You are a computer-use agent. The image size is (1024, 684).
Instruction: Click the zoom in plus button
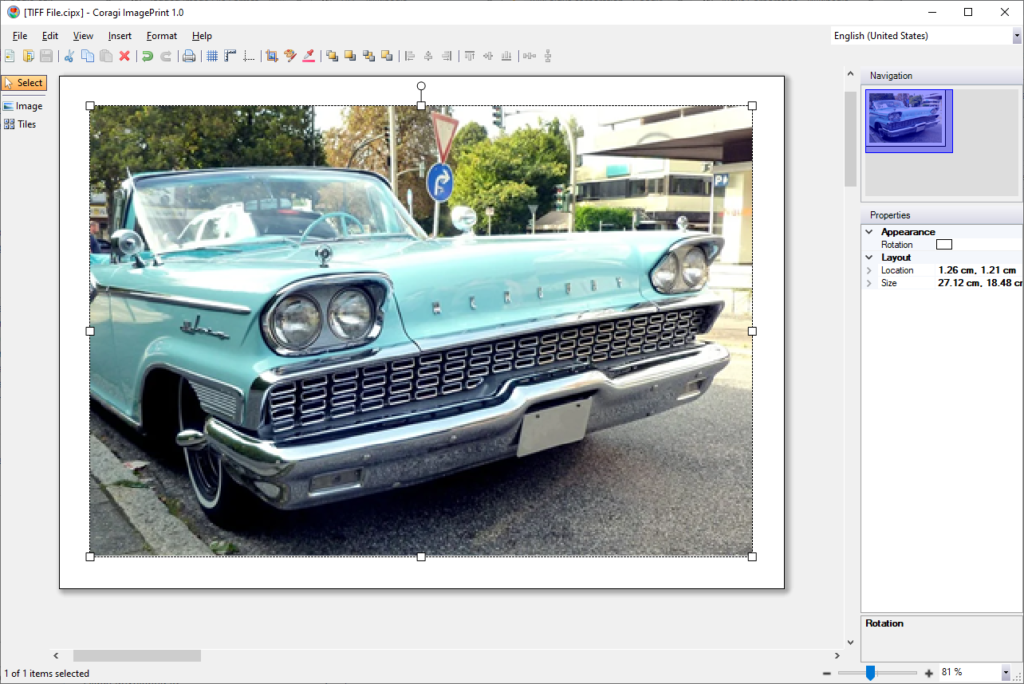pyautogui.click(x=929, y=673)
